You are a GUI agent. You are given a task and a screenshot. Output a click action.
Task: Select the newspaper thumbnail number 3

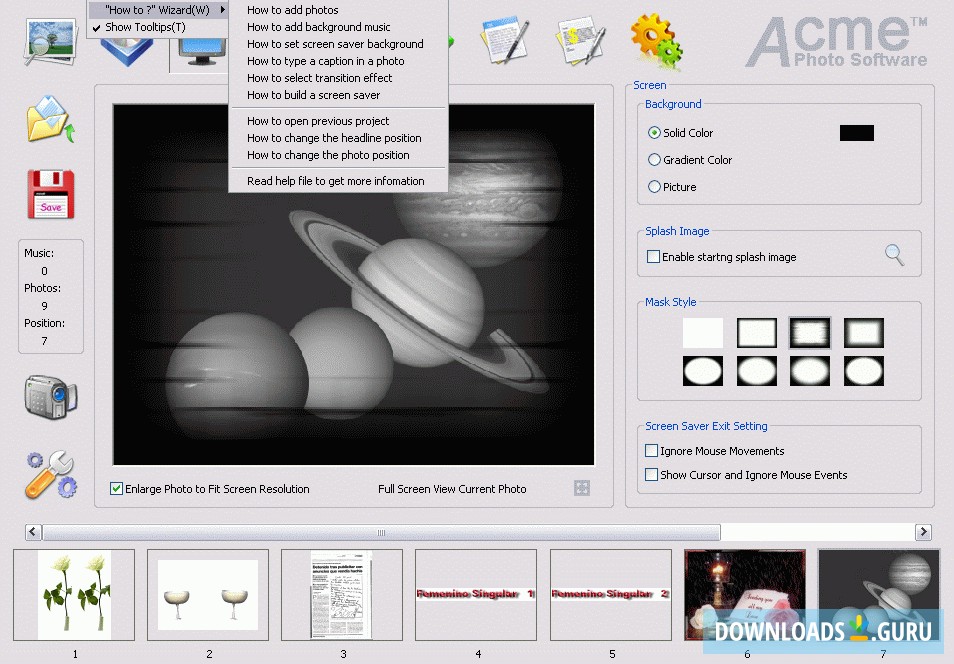[x=342, y=594]
